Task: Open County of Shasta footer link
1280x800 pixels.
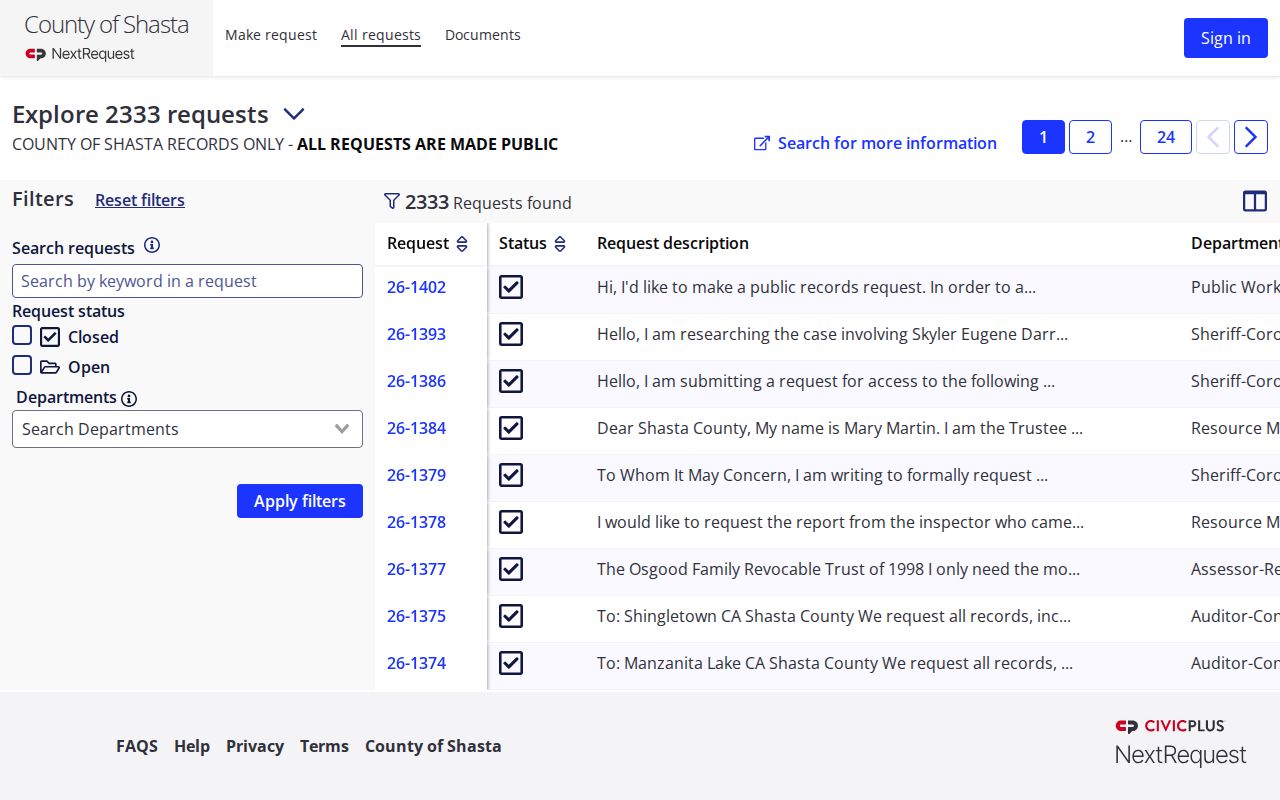Action: [433, 746]
